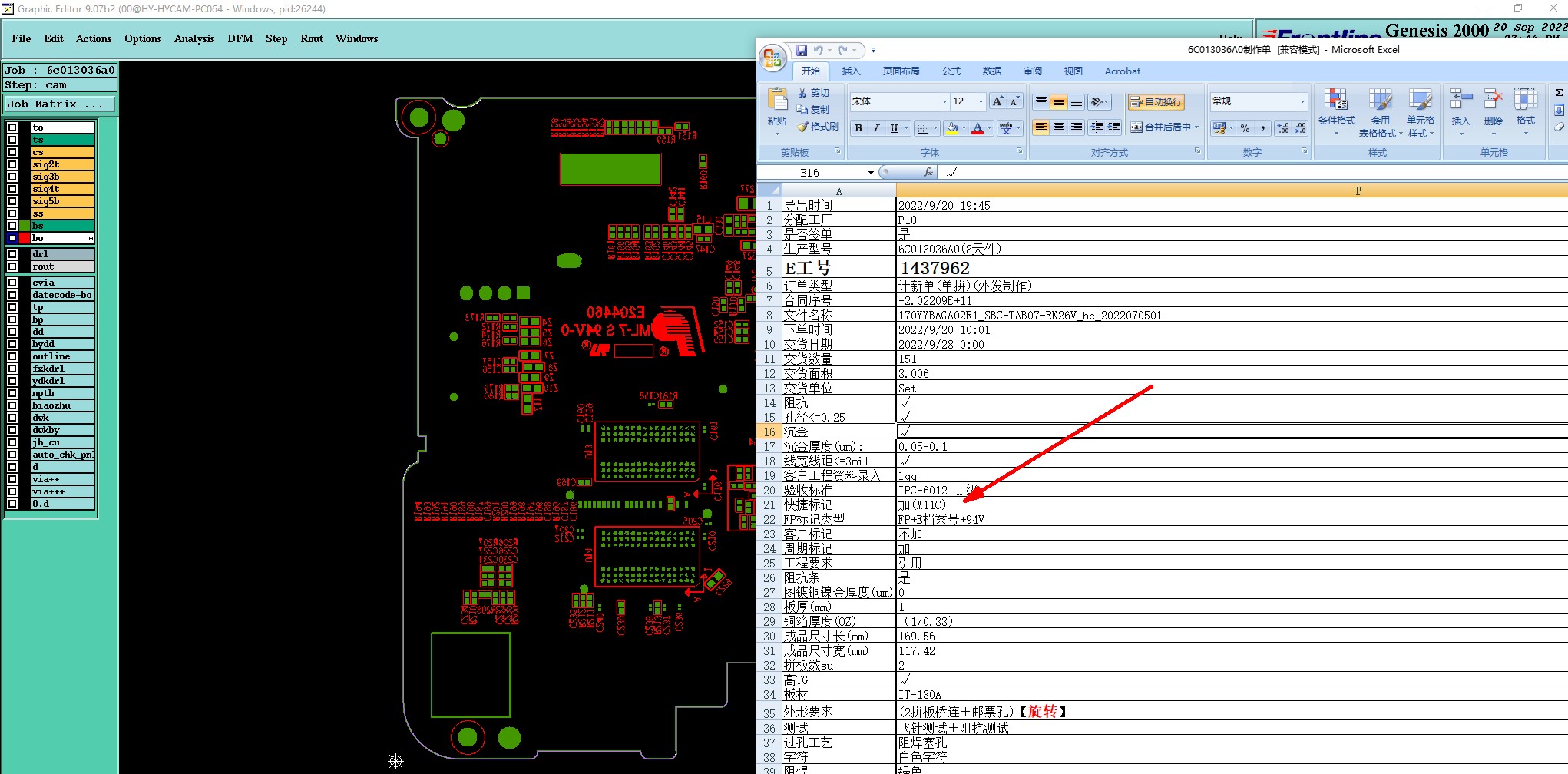Image resolution: width=1568 pixels, height=774 pixels.
Task: Save the Excel workbook via quick access
Action: pyautogui.click(x=801, y=51)
